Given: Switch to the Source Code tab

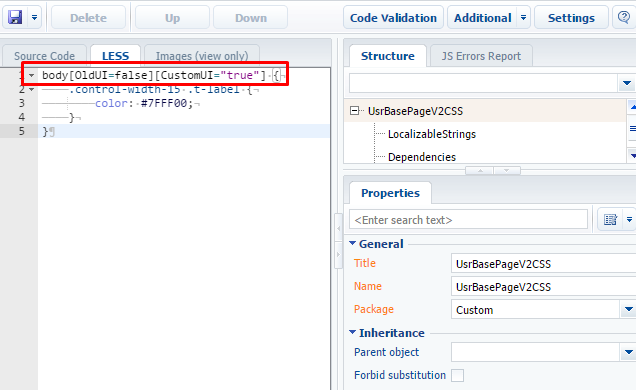Looking at the screenshot, I should [x=45, y=56].
